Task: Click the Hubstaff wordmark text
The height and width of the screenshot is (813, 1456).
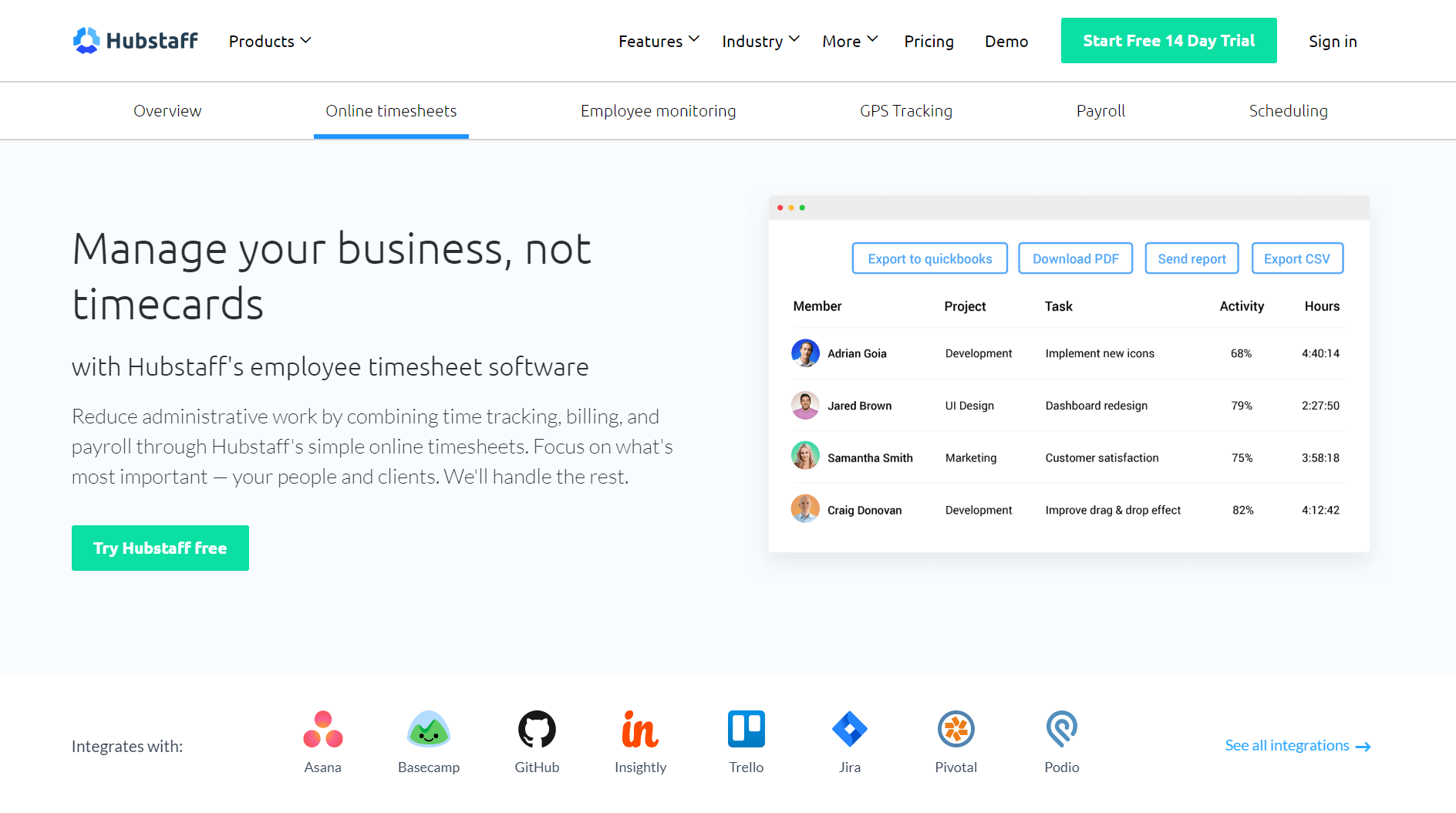Action: pos(152,41)
